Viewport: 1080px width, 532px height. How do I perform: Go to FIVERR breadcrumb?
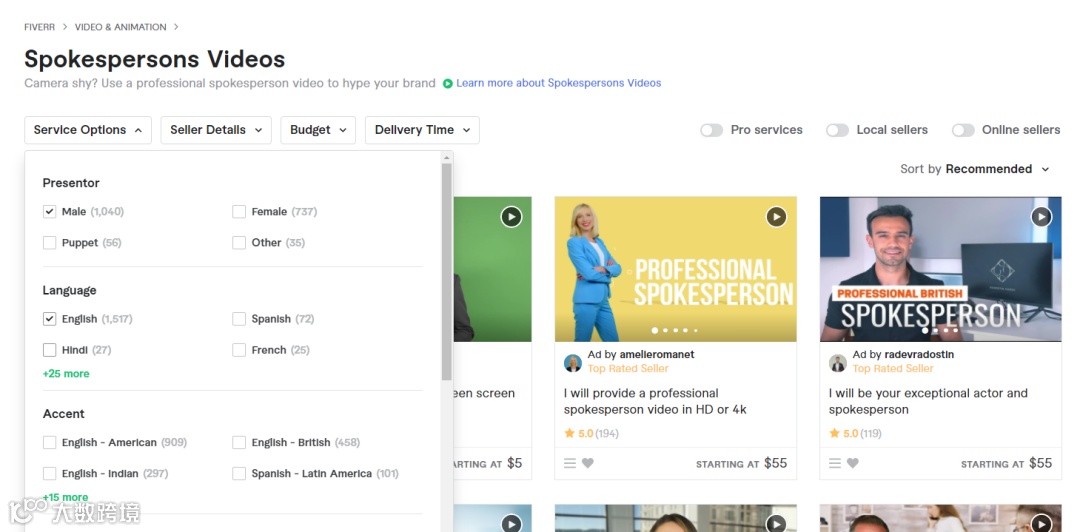tap(39, 27)
